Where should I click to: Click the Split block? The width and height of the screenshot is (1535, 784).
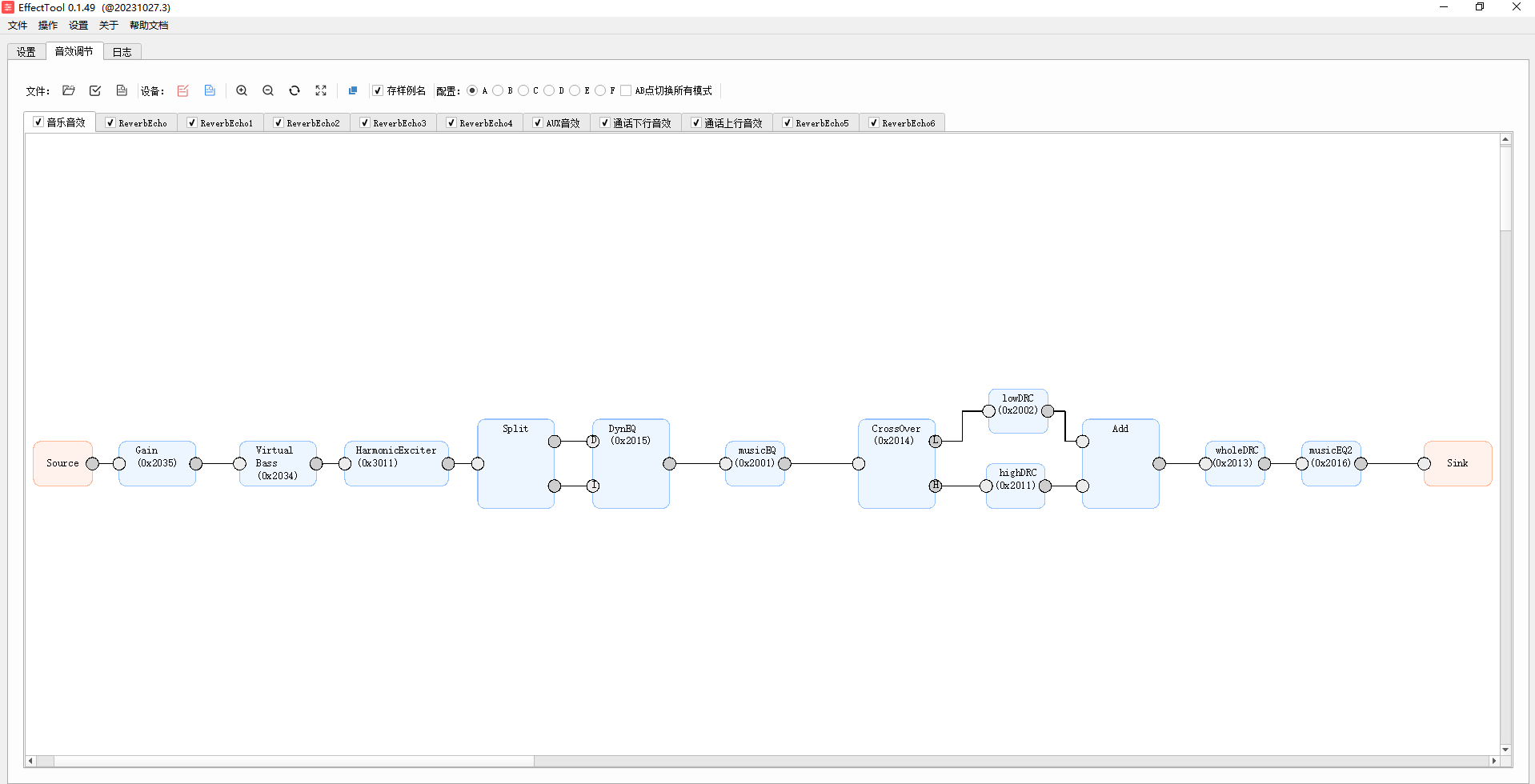(515, 463)
